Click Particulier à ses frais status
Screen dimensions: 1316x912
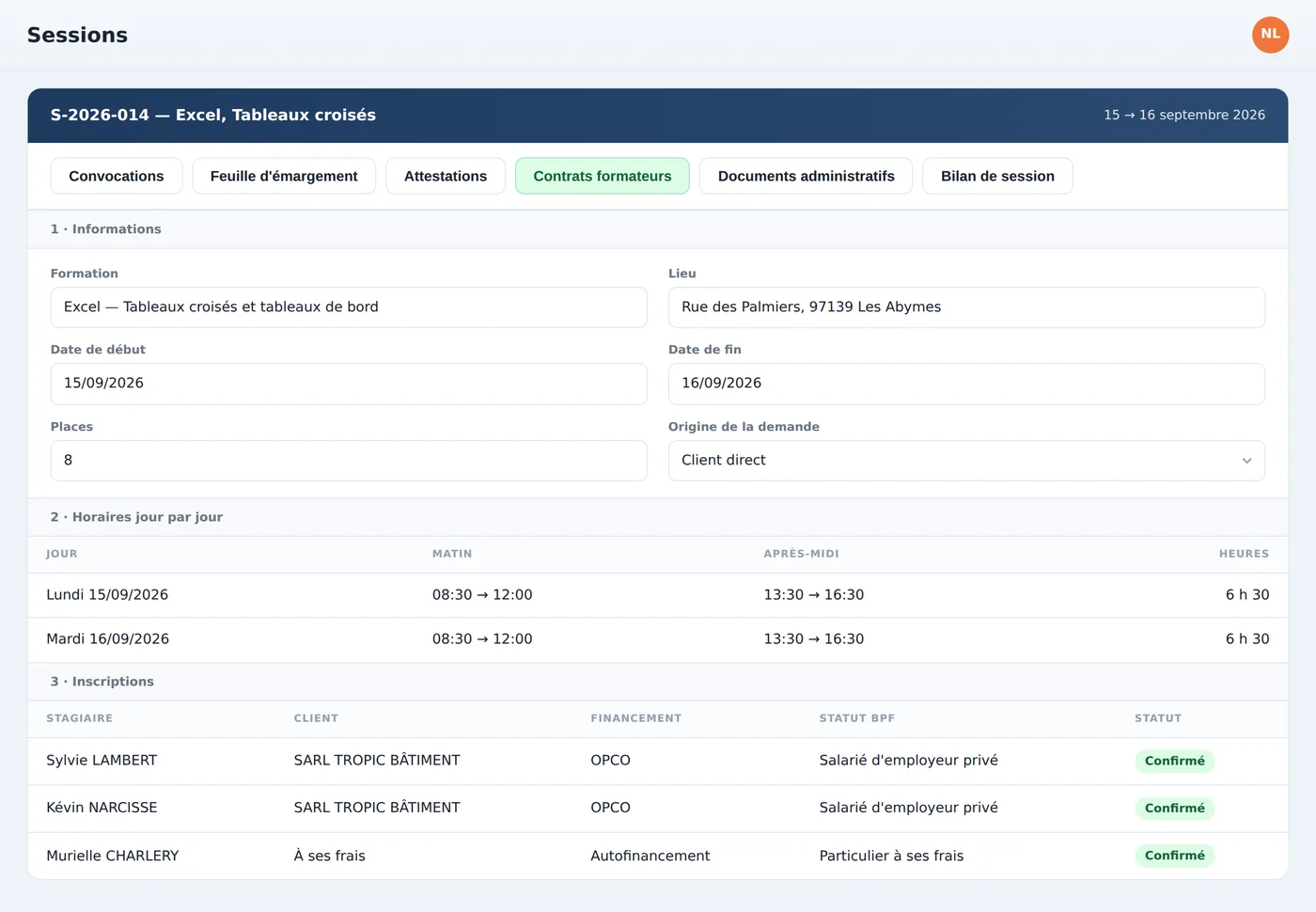891,856
